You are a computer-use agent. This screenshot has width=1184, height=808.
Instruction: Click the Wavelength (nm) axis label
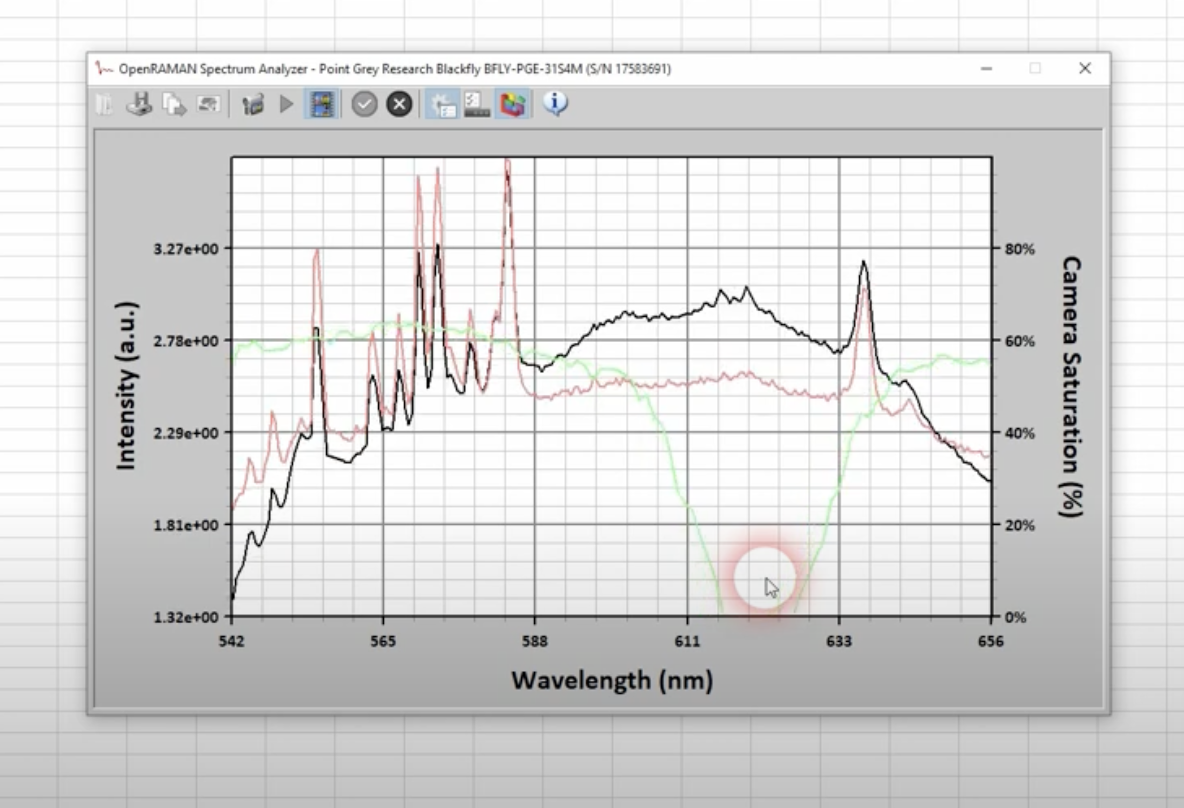(x=611, y=680)
